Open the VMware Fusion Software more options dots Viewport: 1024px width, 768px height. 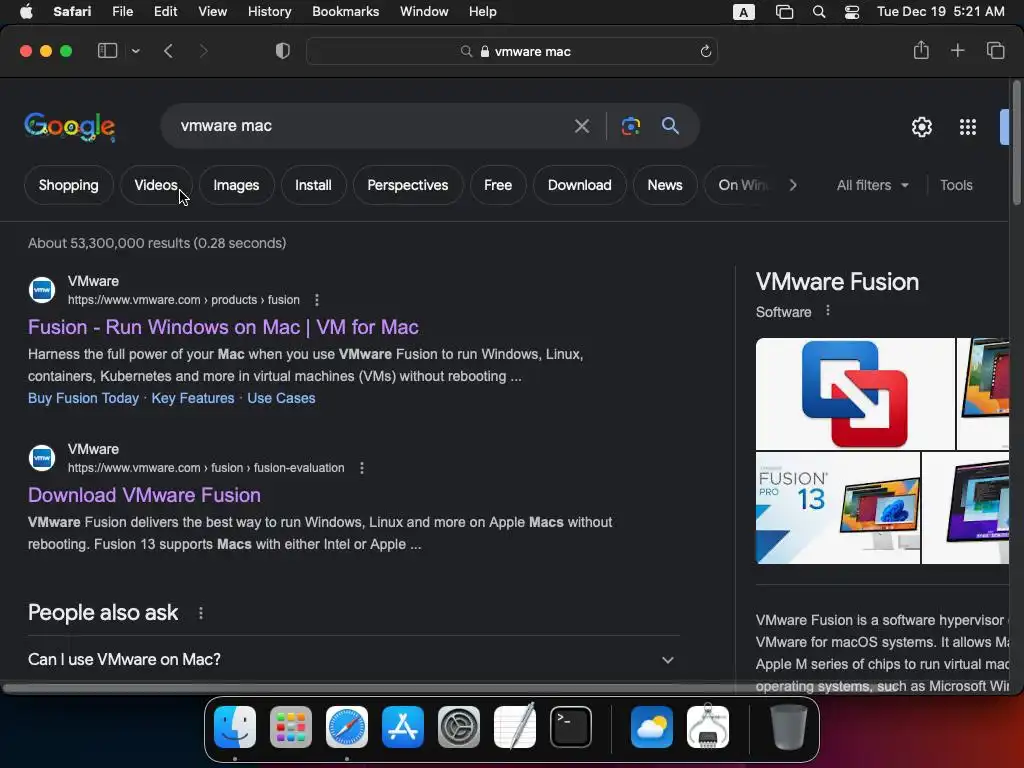click(x=827, y=311)
